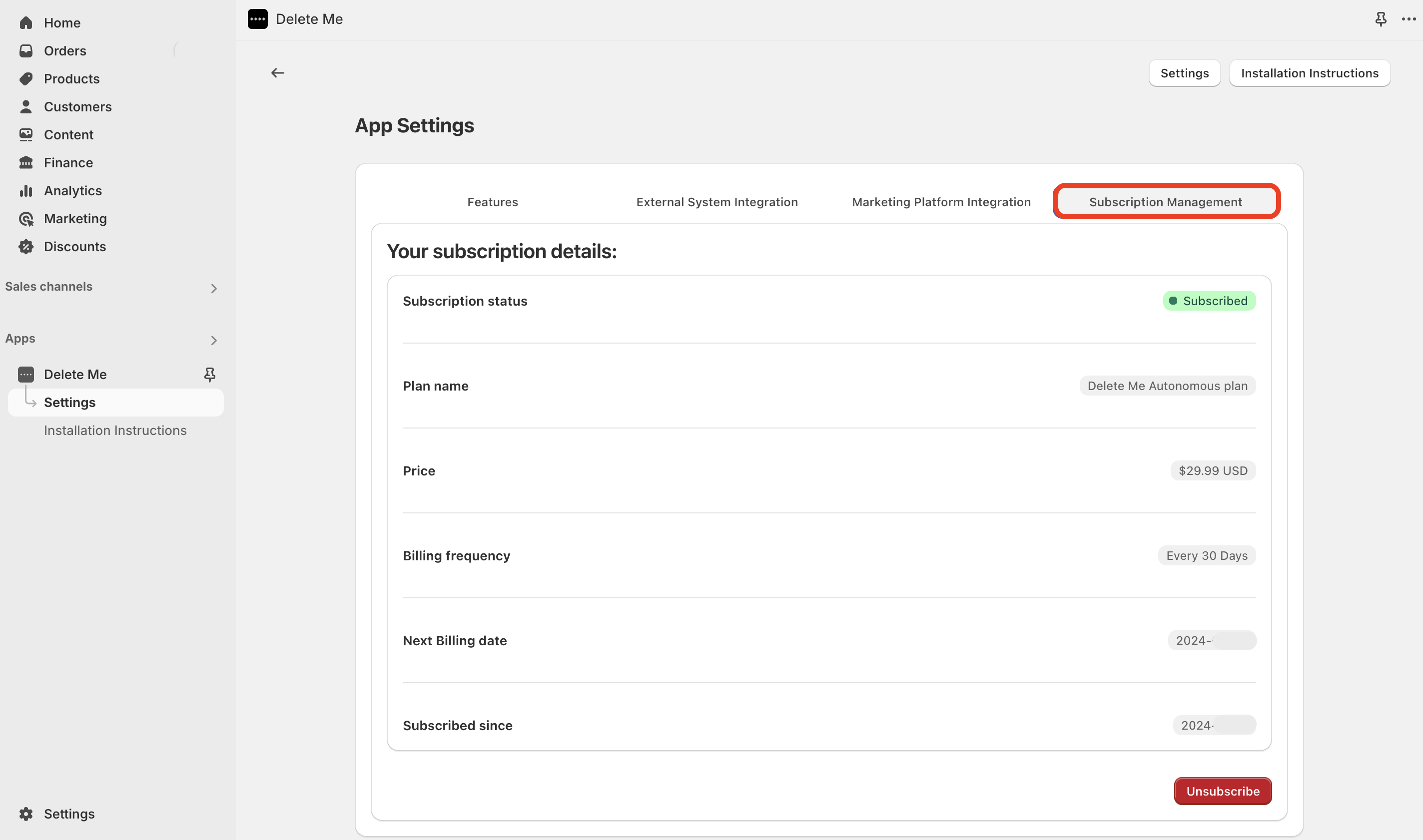Click the Products tag icon
1423x840 pixels.
(25, 79)
